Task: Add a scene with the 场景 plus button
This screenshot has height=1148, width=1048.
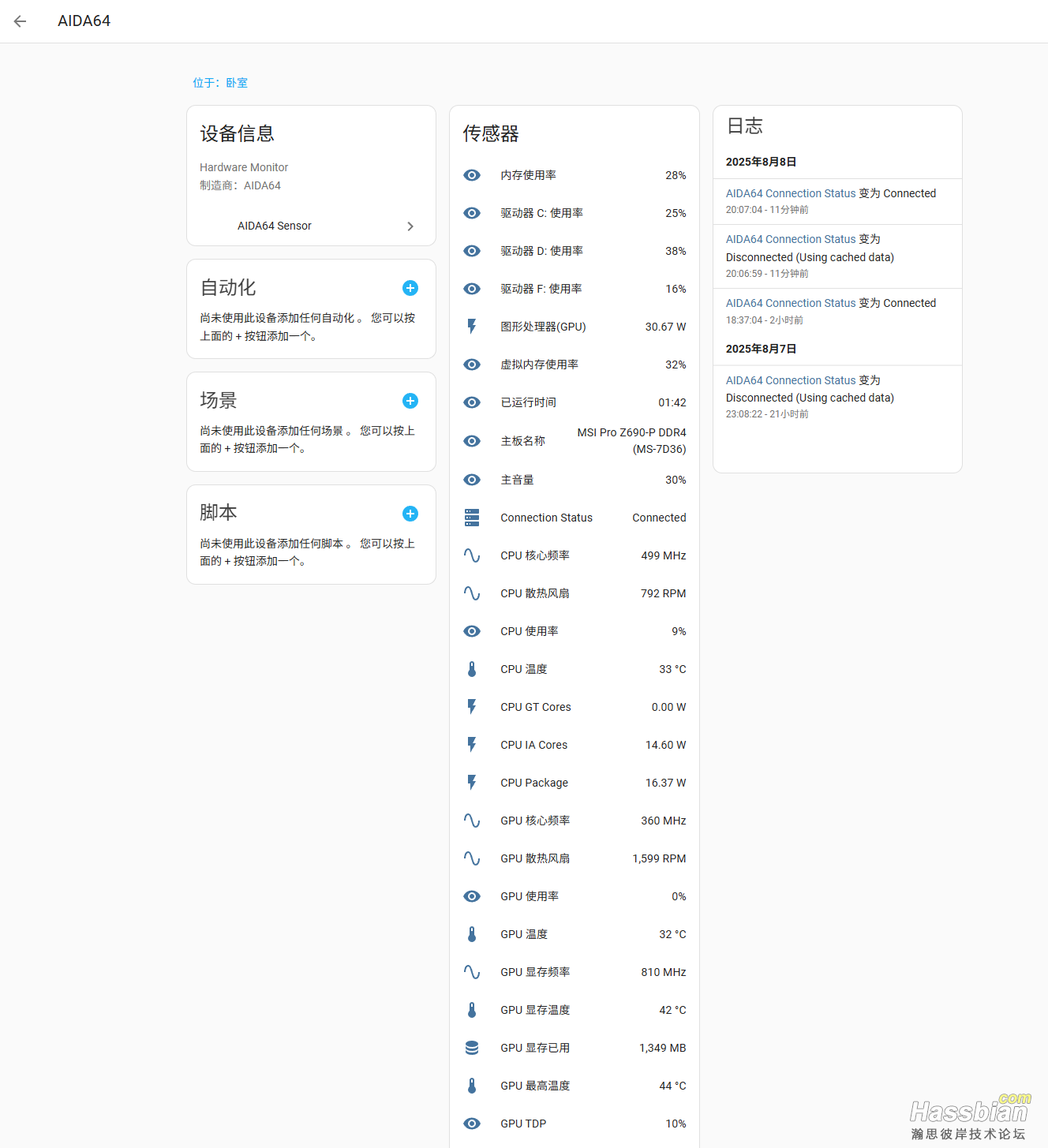Action: click(x=410, y=401)
